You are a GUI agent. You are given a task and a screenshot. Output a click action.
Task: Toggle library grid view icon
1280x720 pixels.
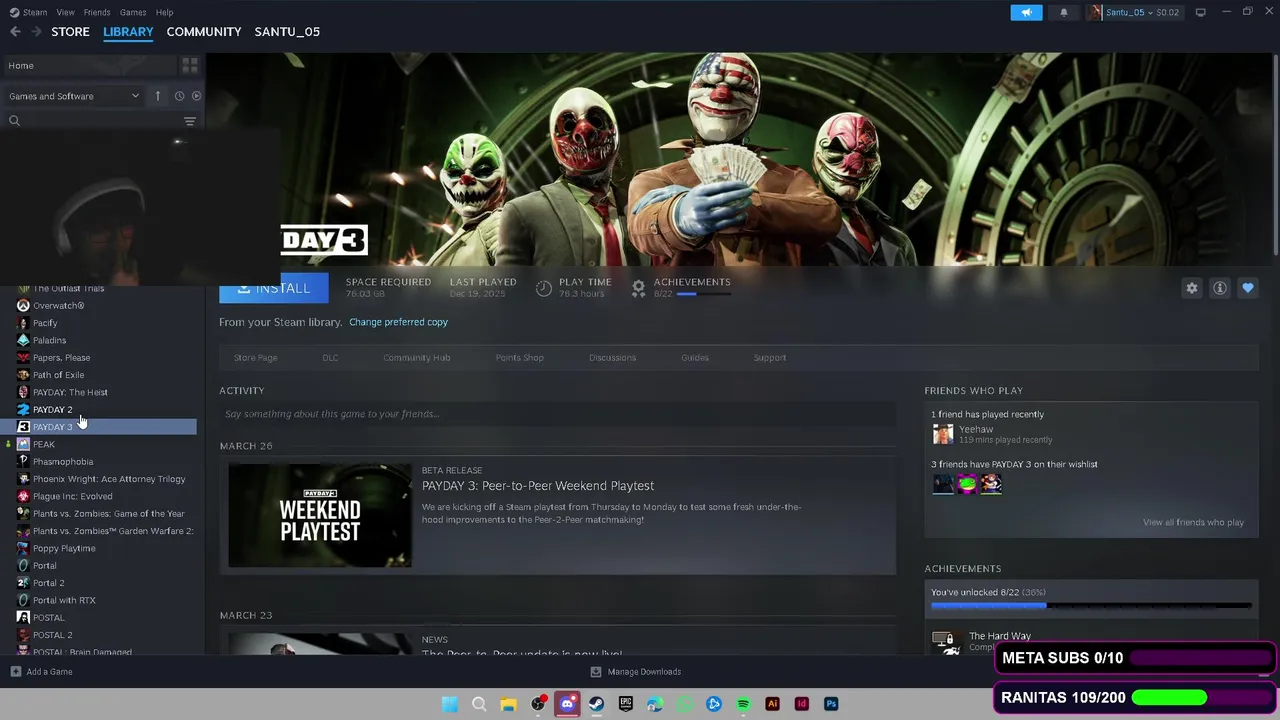pyautogui.click(x=190, y=65)
